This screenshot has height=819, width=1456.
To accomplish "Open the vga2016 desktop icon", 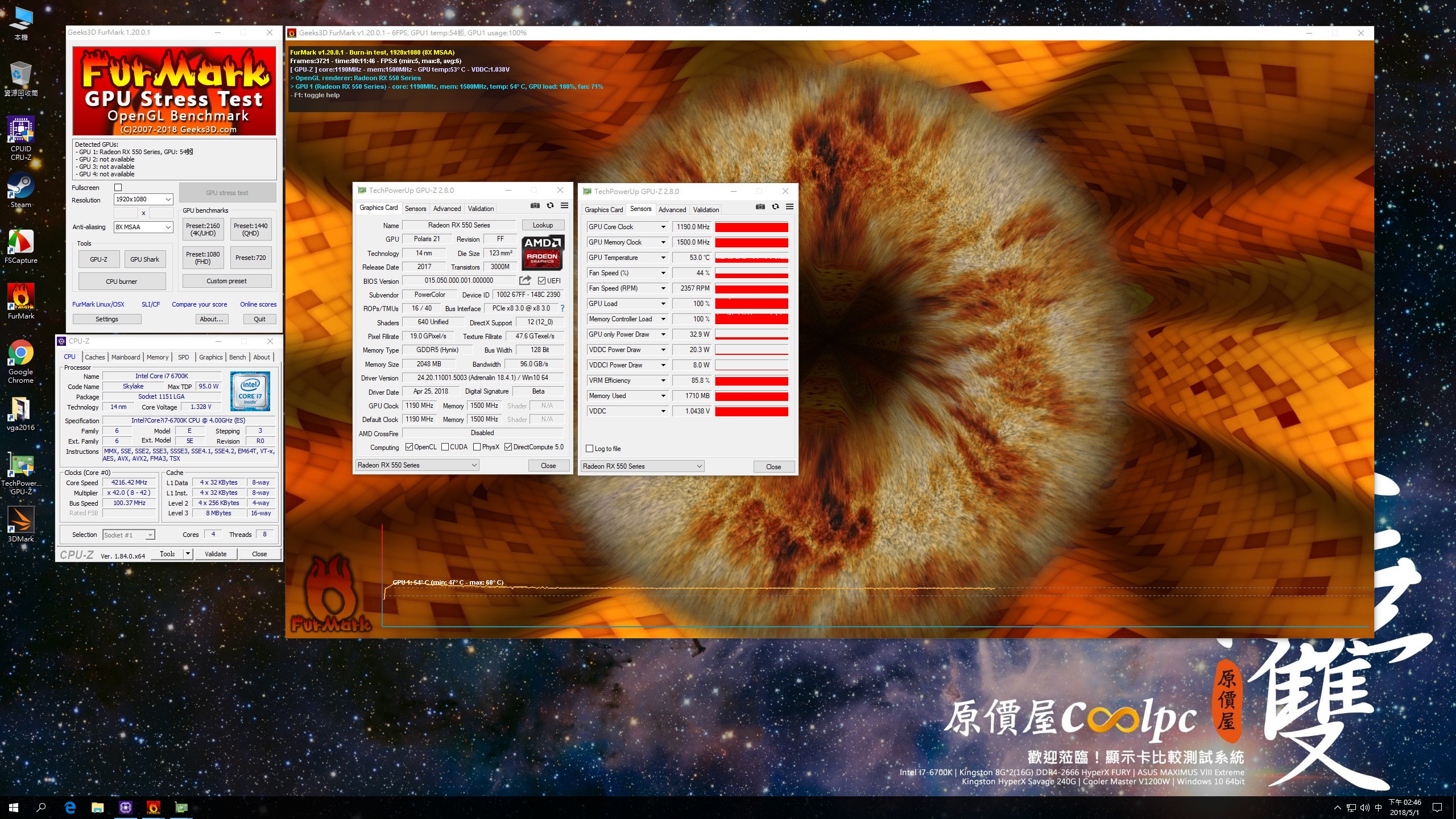I will [21, 413].
